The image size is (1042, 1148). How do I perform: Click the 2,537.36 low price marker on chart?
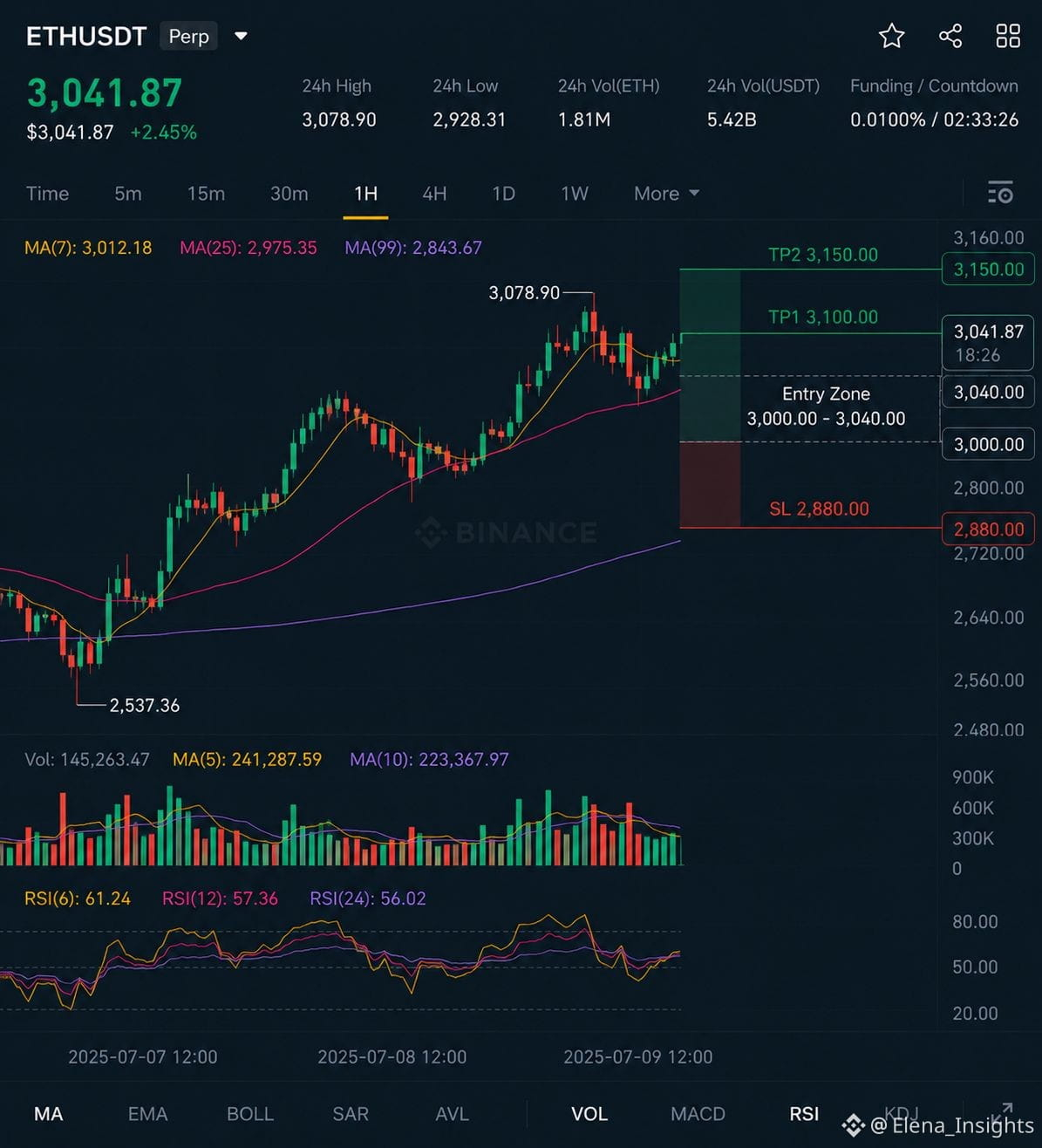click(x=145, y=706)
